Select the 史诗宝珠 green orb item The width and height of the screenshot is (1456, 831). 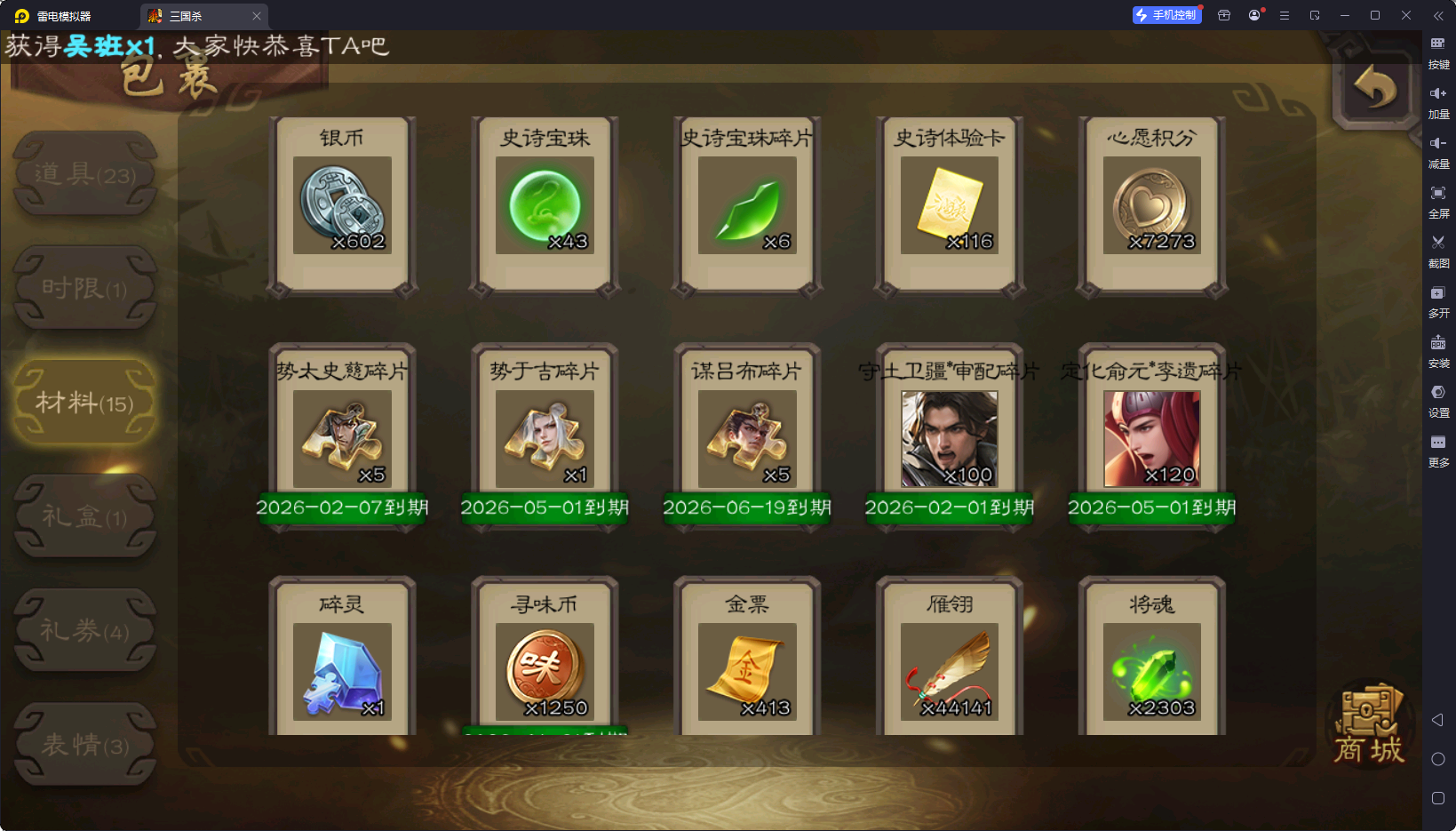(545, 206)
